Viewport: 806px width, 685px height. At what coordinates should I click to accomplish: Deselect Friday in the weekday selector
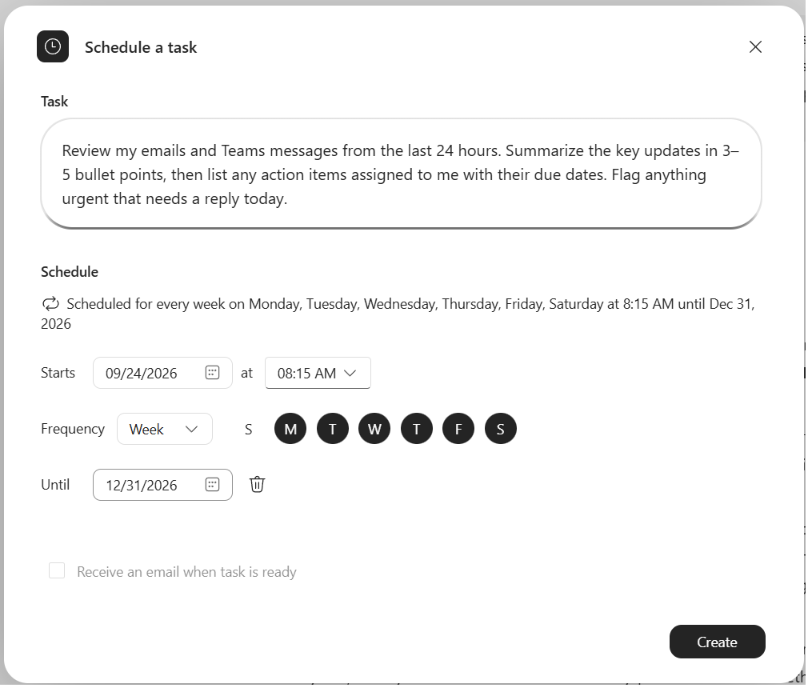point(458,429)
